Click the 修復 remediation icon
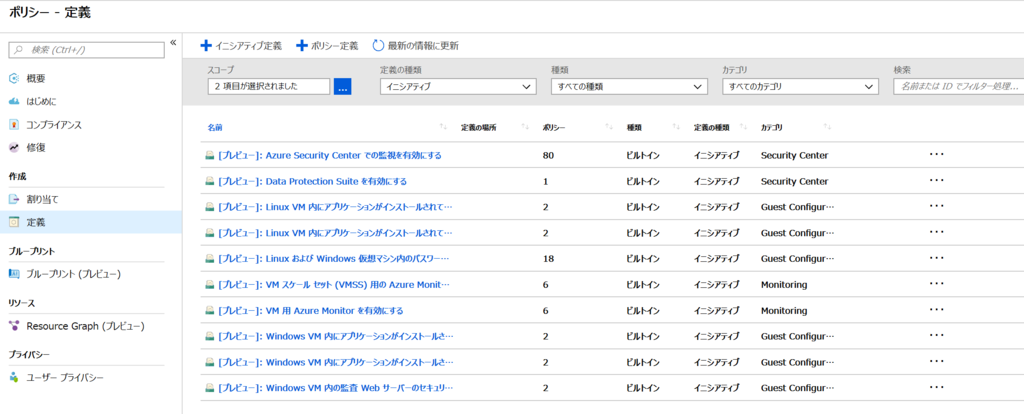The height and width of the screenshot is (414, 1024). (14, 148)
